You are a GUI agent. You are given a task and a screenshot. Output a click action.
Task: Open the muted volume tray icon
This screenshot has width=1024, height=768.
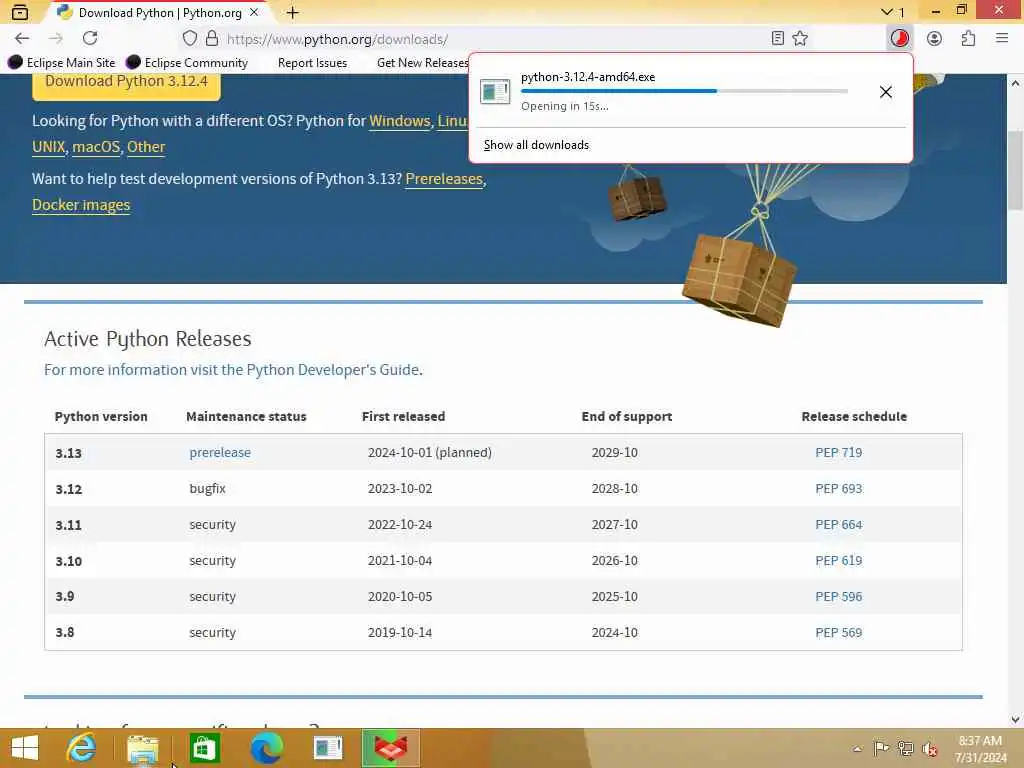[929, 748]
